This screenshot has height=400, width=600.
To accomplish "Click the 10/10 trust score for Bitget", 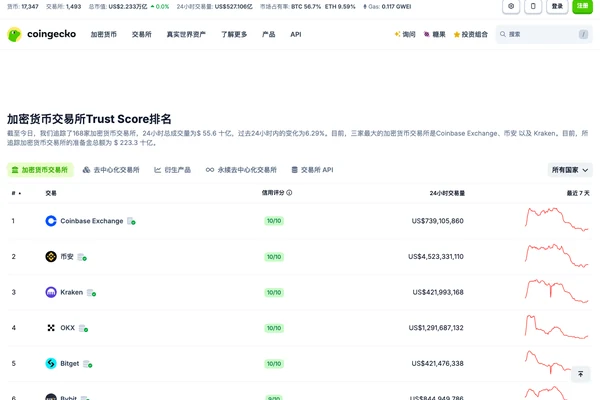I will (274, 364).
